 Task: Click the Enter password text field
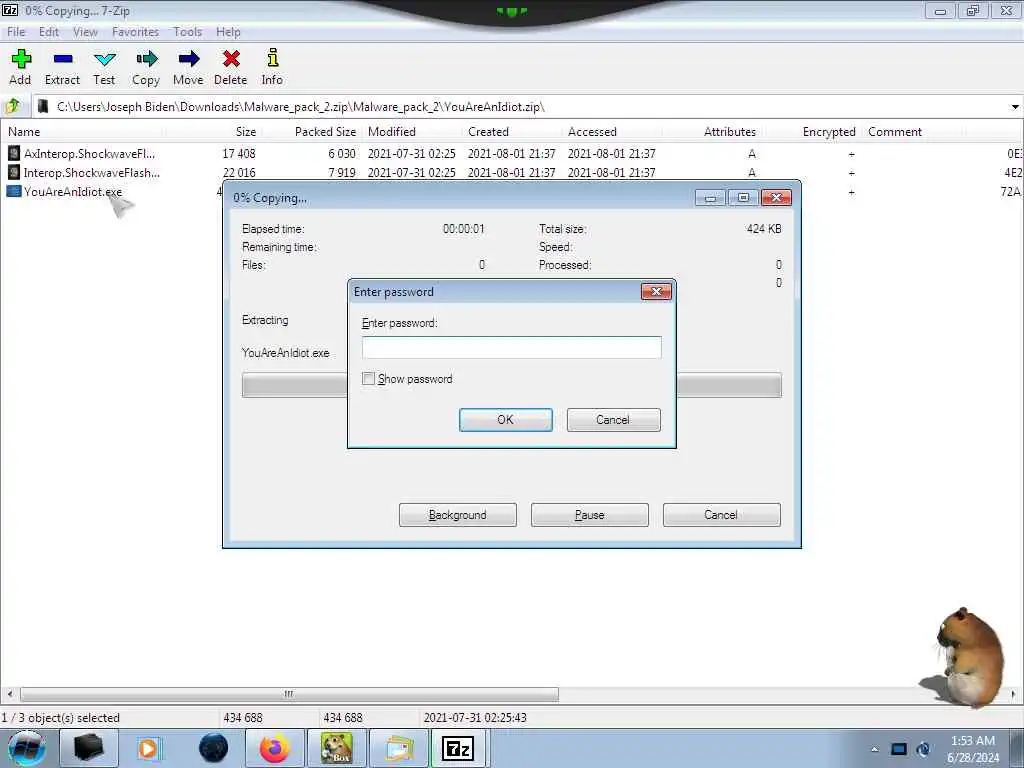coord(511,347)
